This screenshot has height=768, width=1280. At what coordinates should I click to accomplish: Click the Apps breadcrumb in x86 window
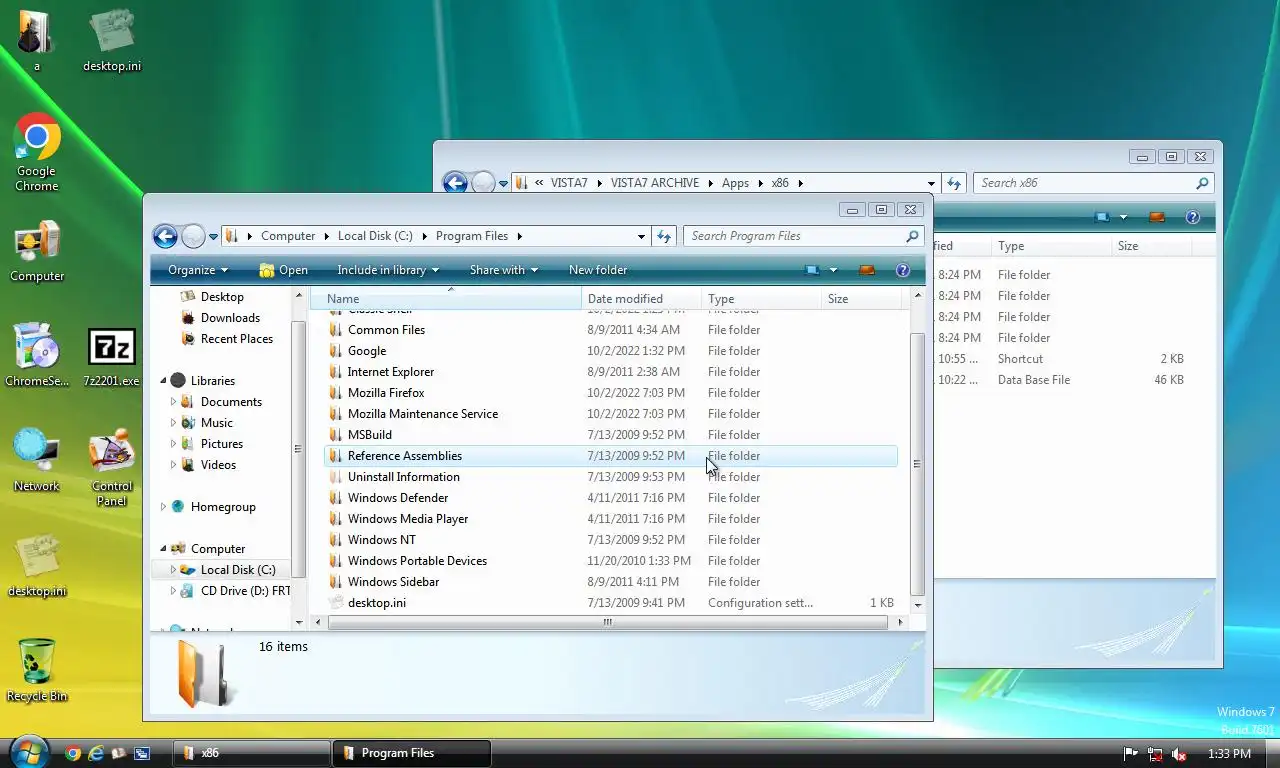click(735, 183)
